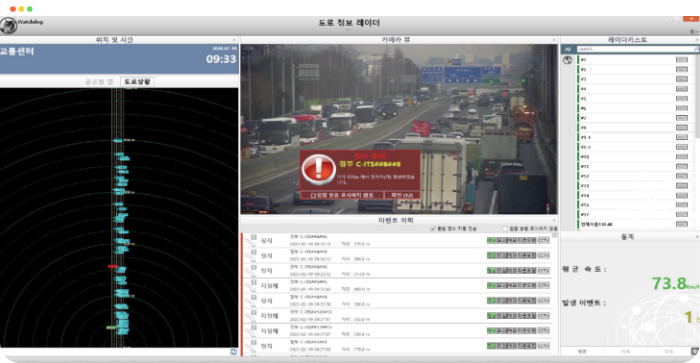Click the red exclamation alert icon

tap(318, 170)
